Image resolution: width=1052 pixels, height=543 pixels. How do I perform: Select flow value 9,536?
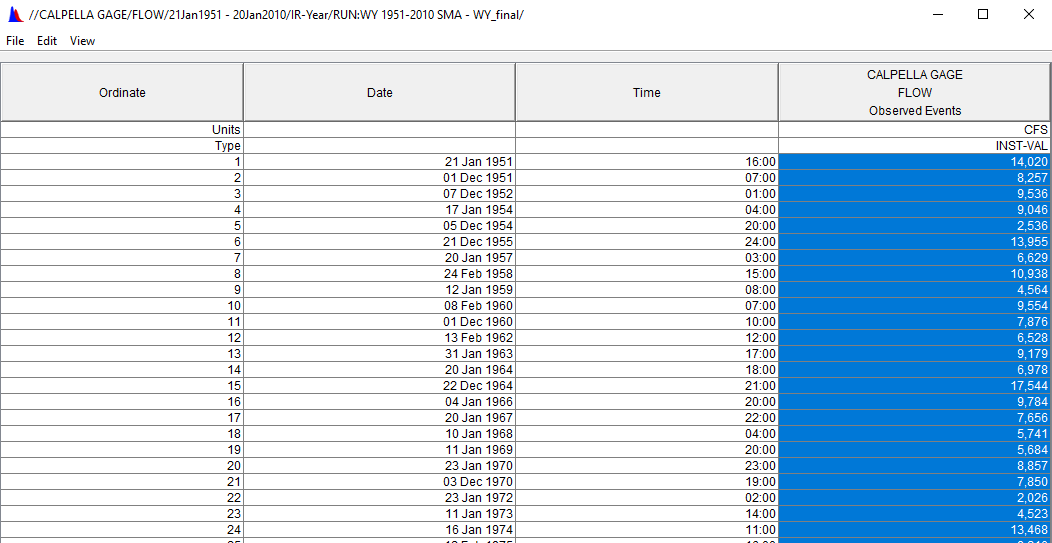pyautogui.click(x=914, y=193)
